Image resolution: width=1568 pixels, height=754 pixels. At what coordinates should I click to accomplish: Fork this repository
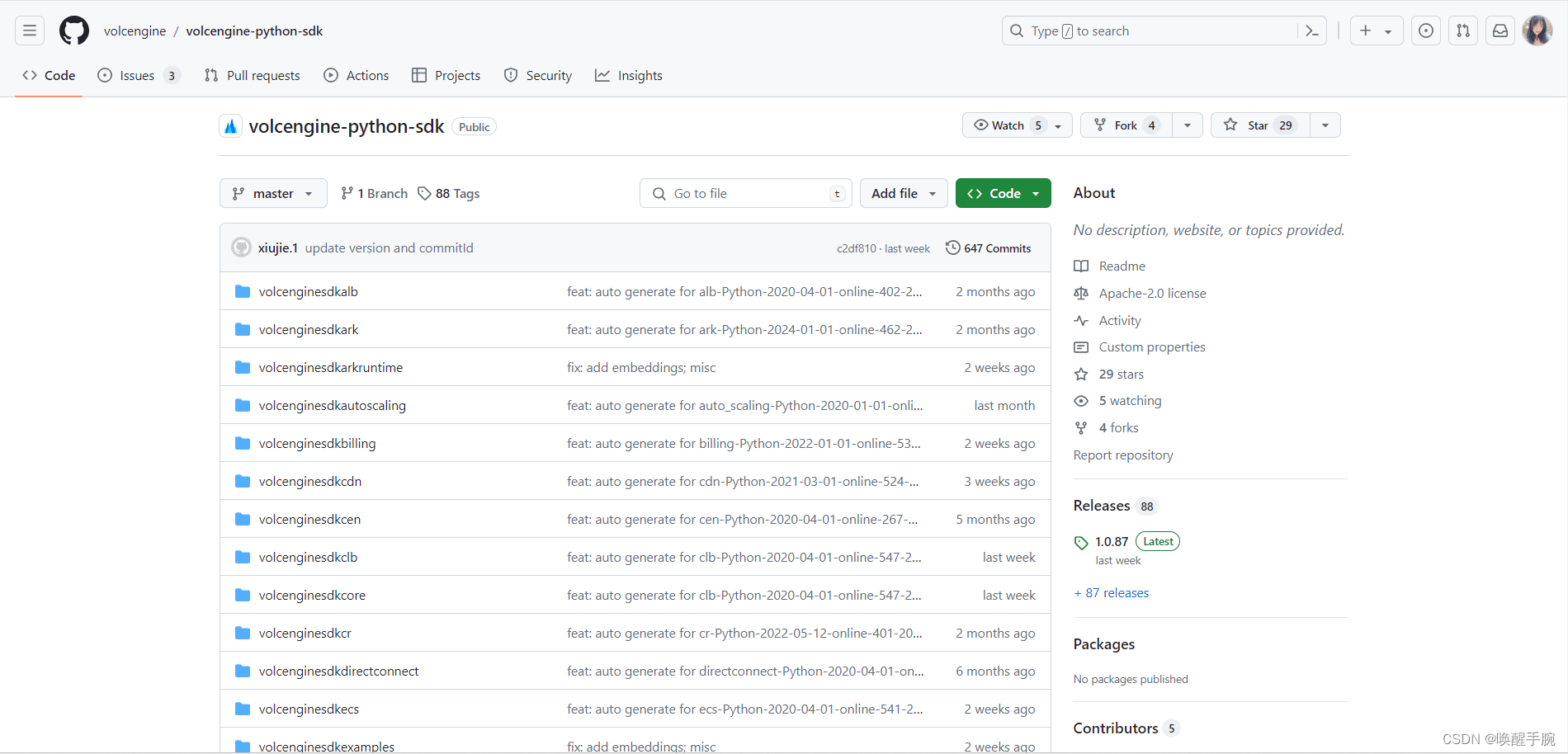(x=1126, y=125)
